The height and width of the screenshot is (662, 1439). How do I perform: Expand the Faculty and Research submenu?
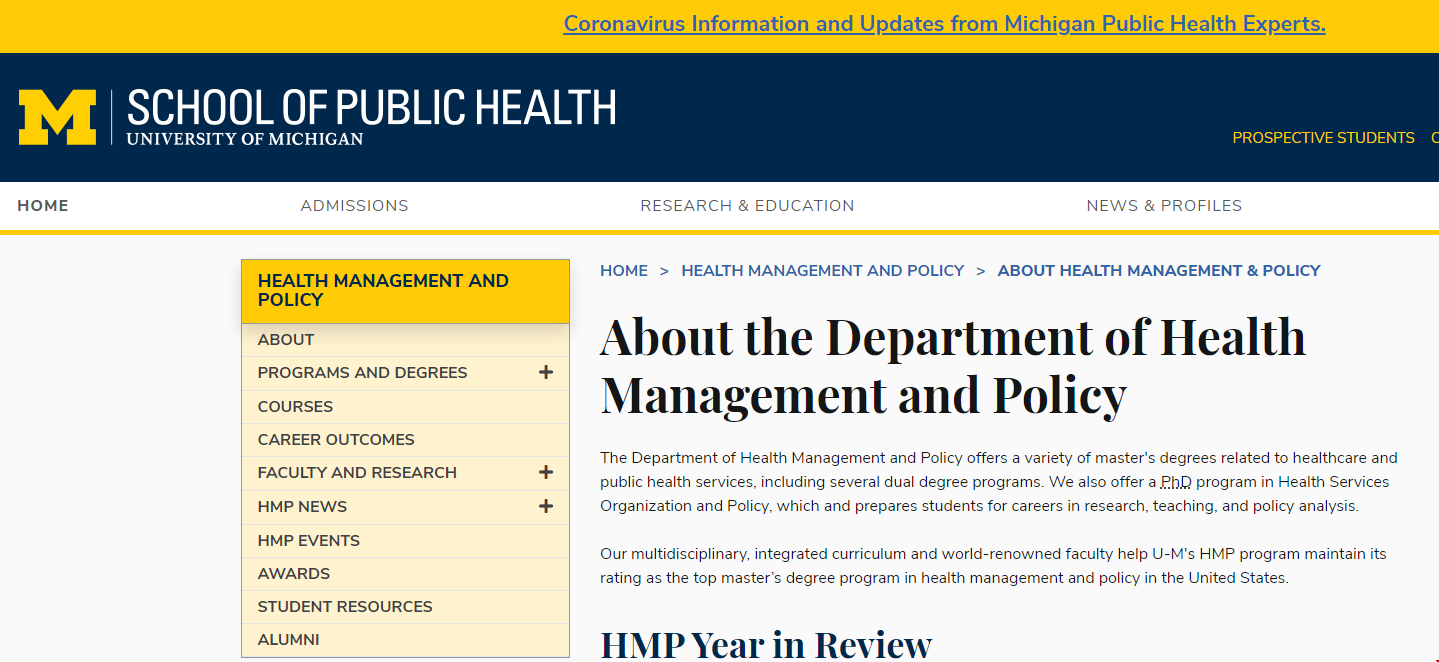(546, 473)
